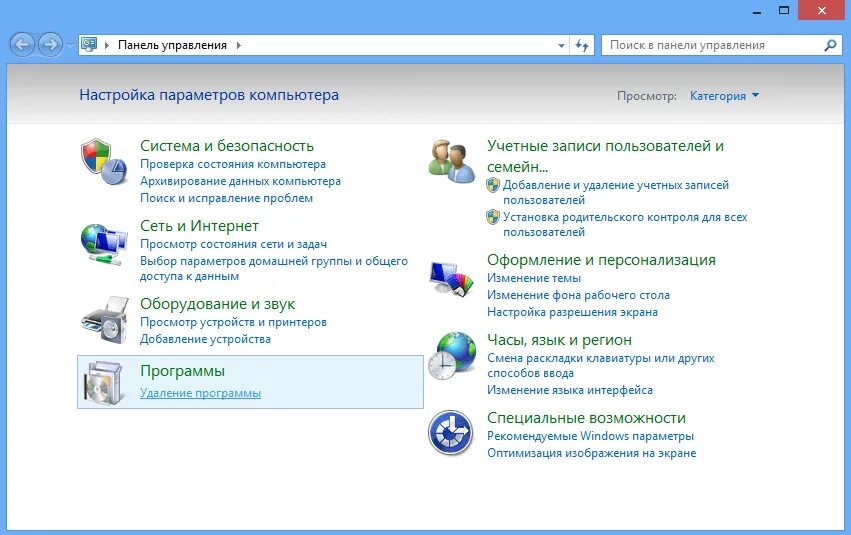Expand the arrow before 'Панель управления' breadcrumb
This screenshot has width=851, height=535.
click(x=107, y=45)
